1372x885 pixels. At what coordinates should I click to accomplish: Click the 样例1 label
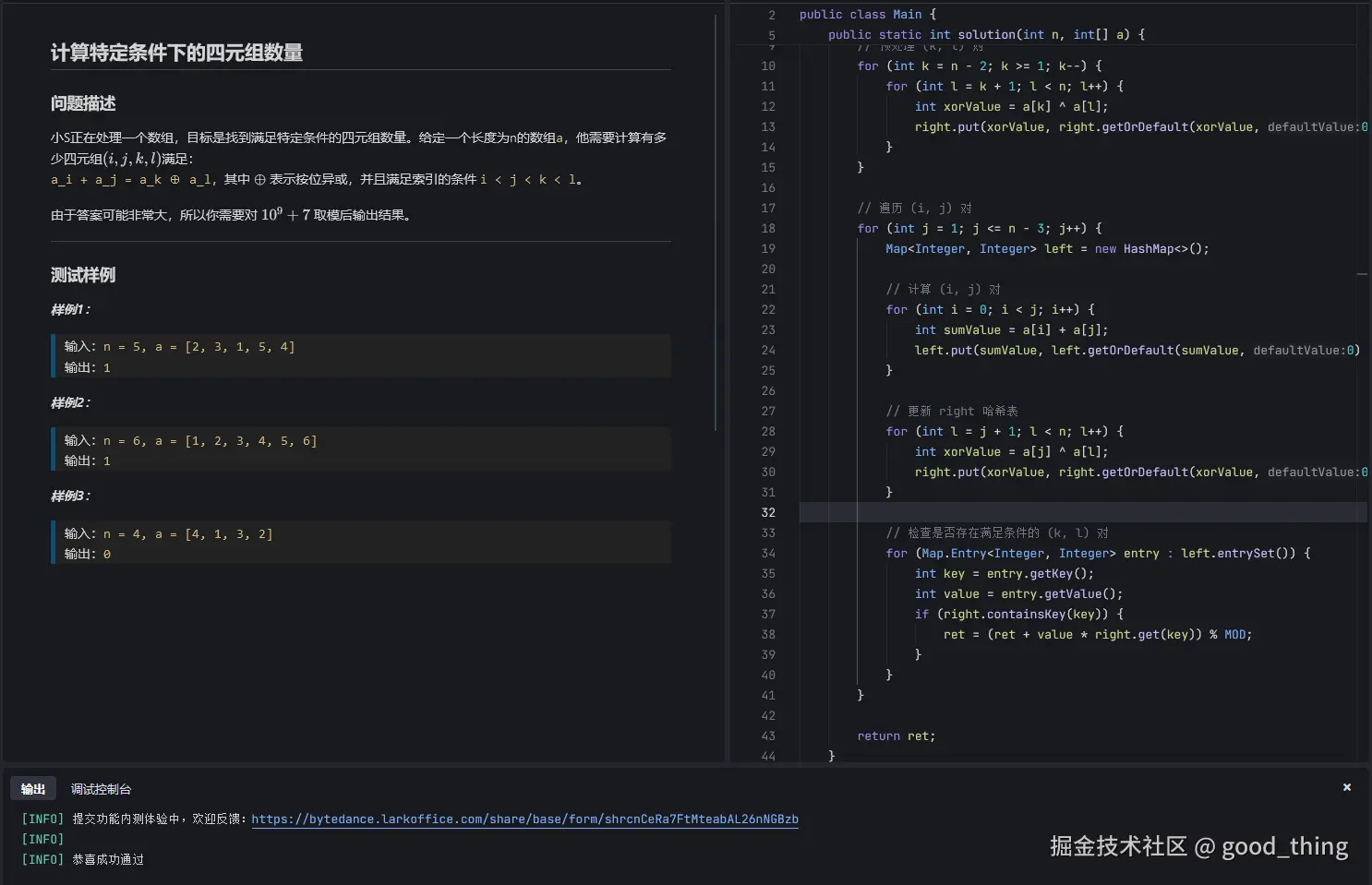(70, 309)
